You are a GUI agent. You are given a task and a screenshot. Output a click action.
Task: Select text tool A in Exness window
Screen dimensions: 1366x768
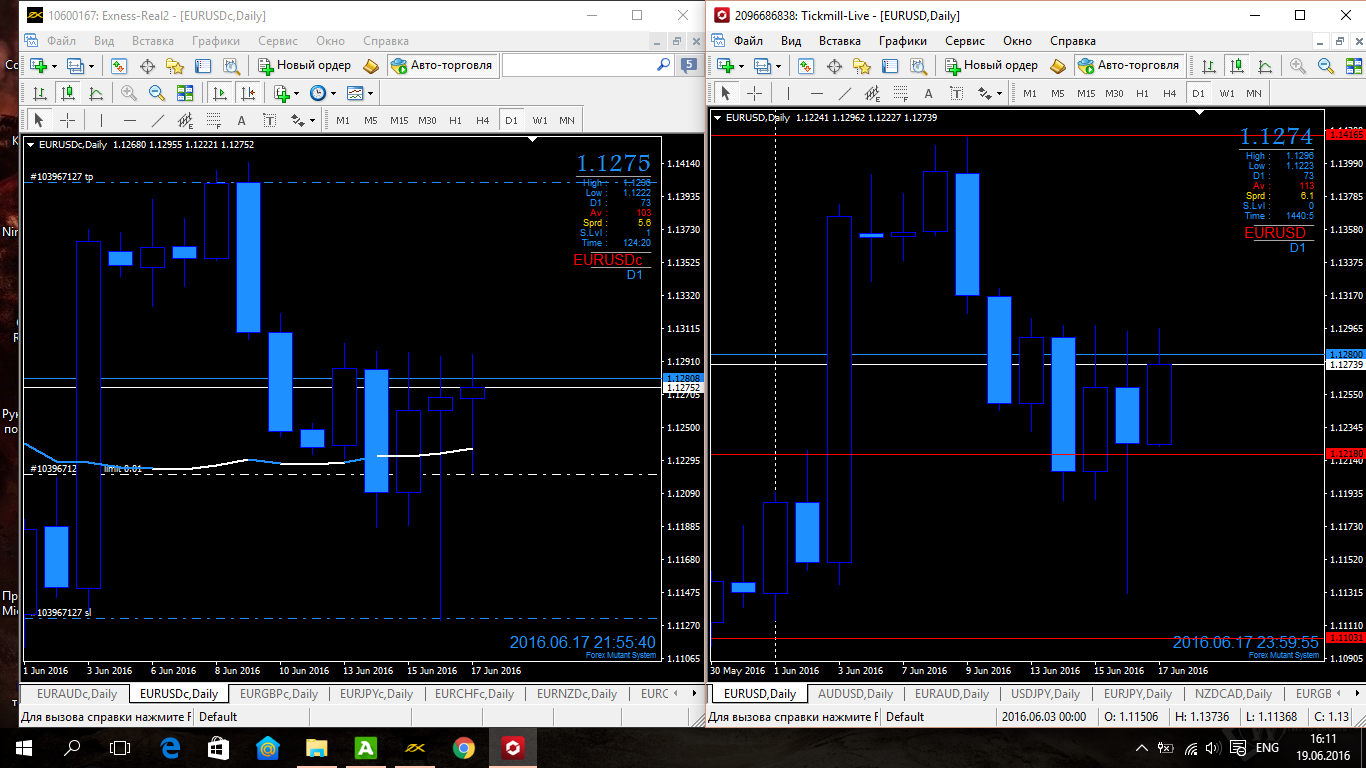point(241,120)
